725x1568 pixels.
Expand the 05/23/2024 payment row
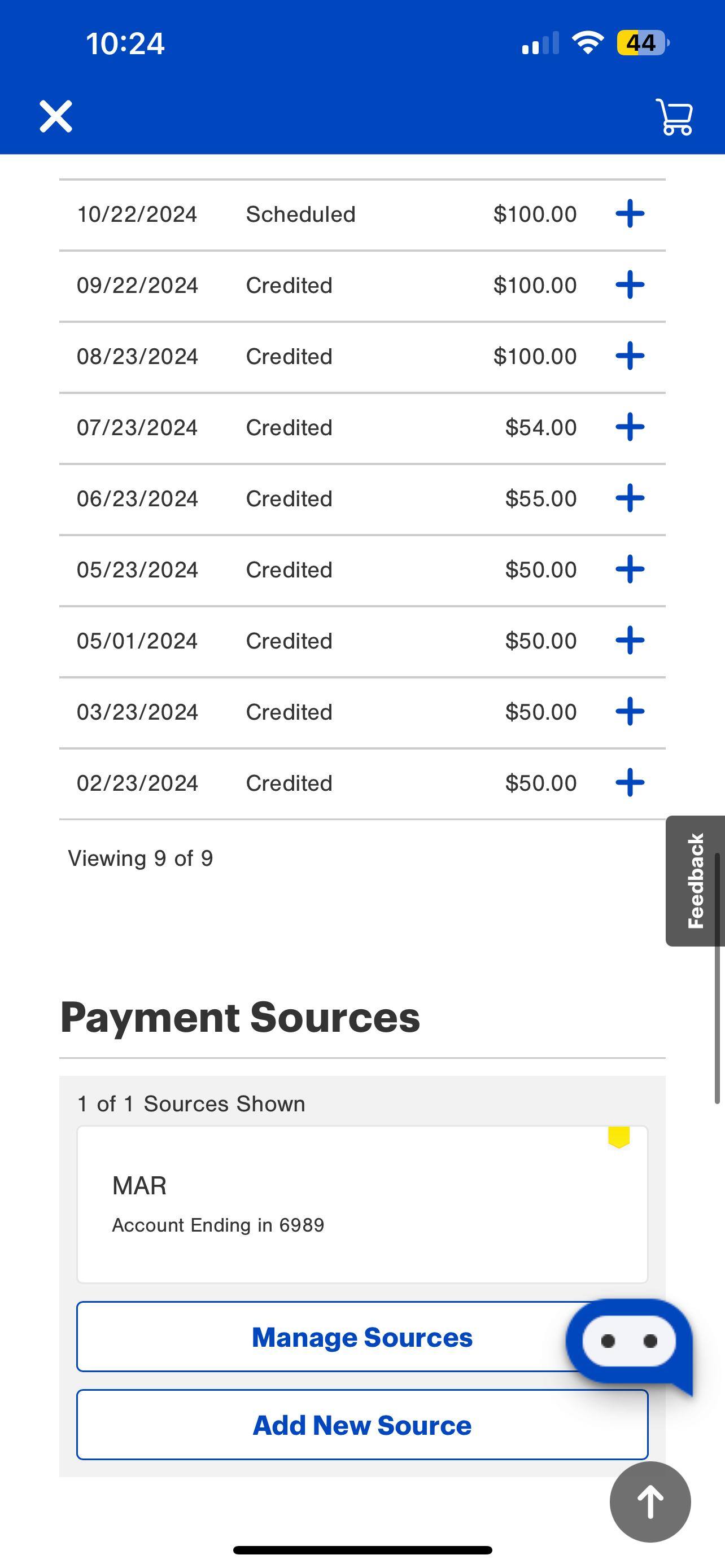point(630,570)
